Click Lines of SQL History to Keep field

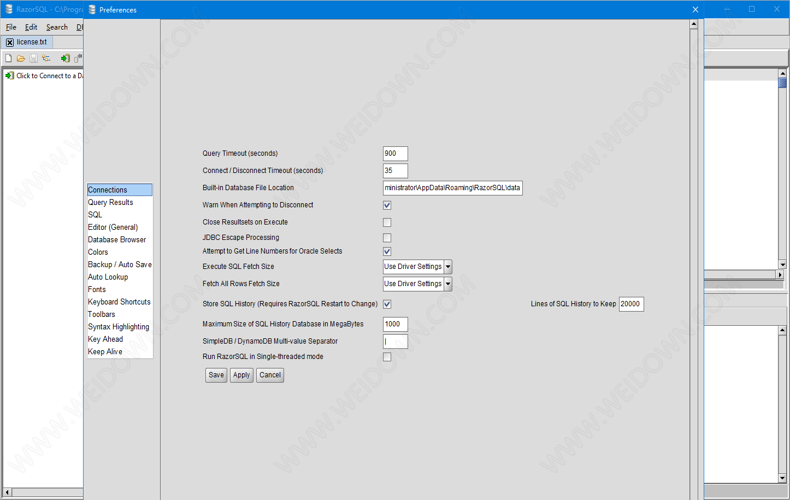click(x=631, y=304)
